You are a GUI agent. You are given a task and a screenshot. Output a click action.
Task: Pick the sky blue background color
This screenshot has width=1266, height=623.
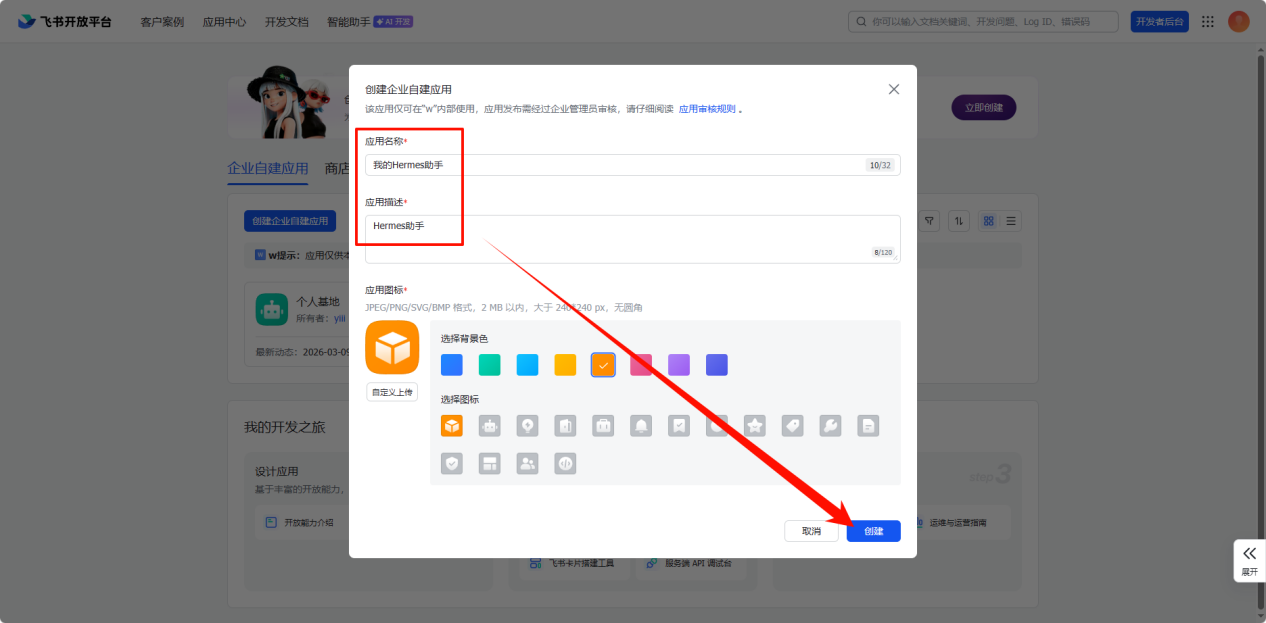[x=528, y=365]
